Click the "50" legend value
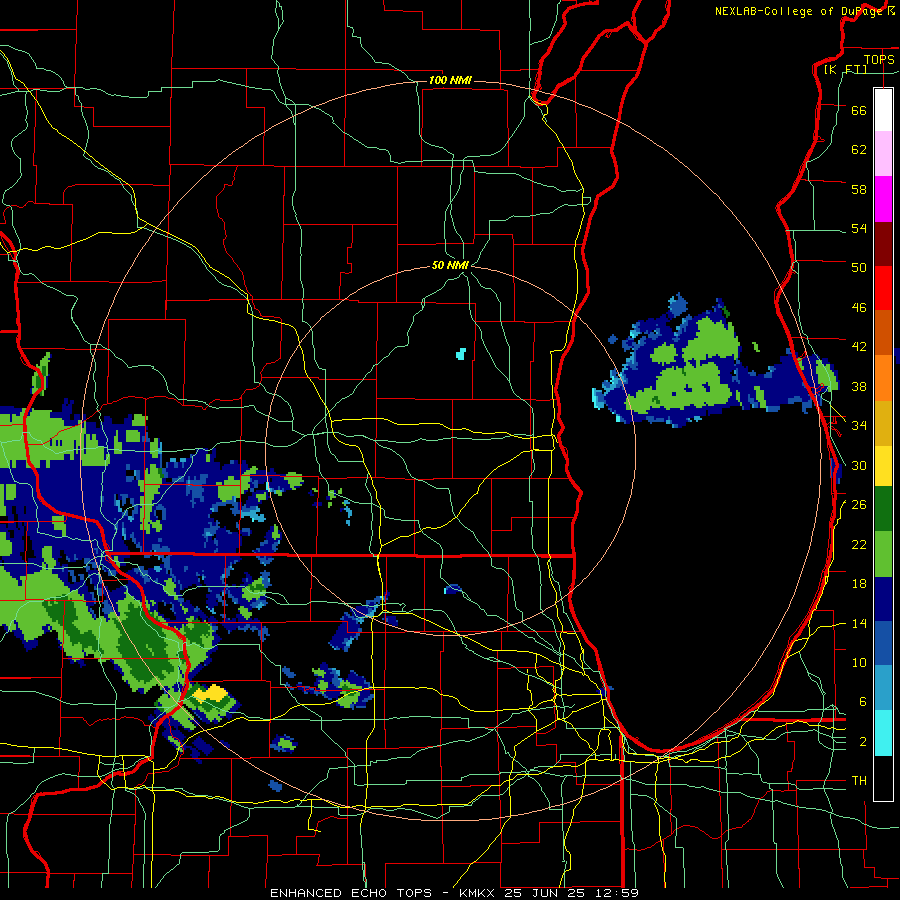900x900 pixels. (x=859, y=268)
